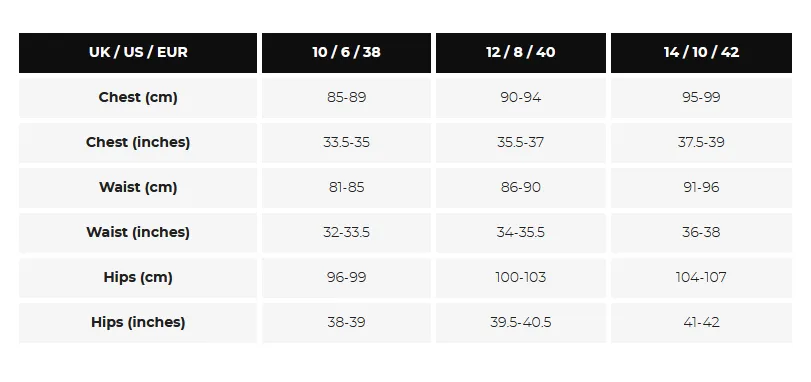Screen dimensions: 811x382
Task: Click the 81-85 waist cm cell
Action: click(346, 188)
